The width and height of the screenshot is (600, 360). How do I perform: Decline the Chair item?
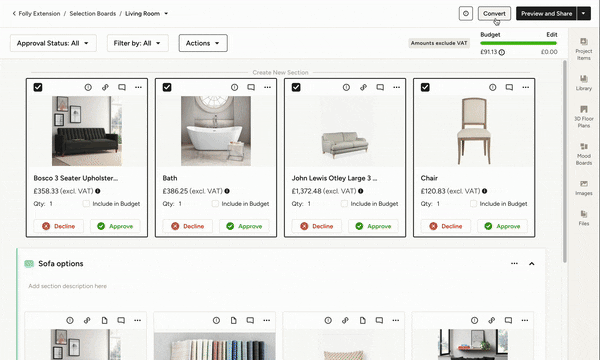click(x=446, y=226)
